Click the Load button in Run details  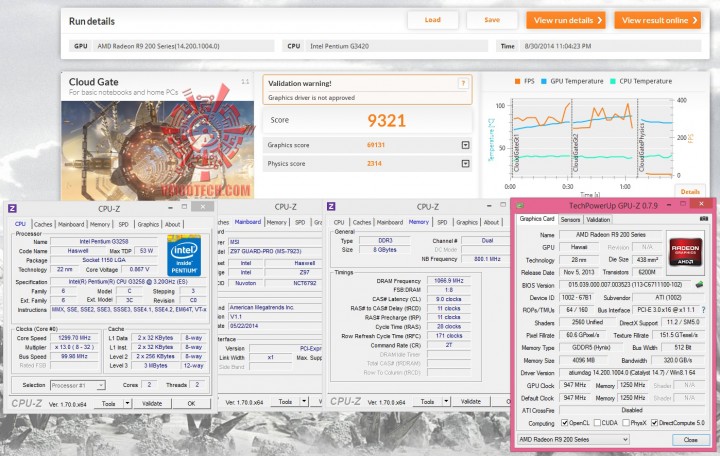coord(433,20)
